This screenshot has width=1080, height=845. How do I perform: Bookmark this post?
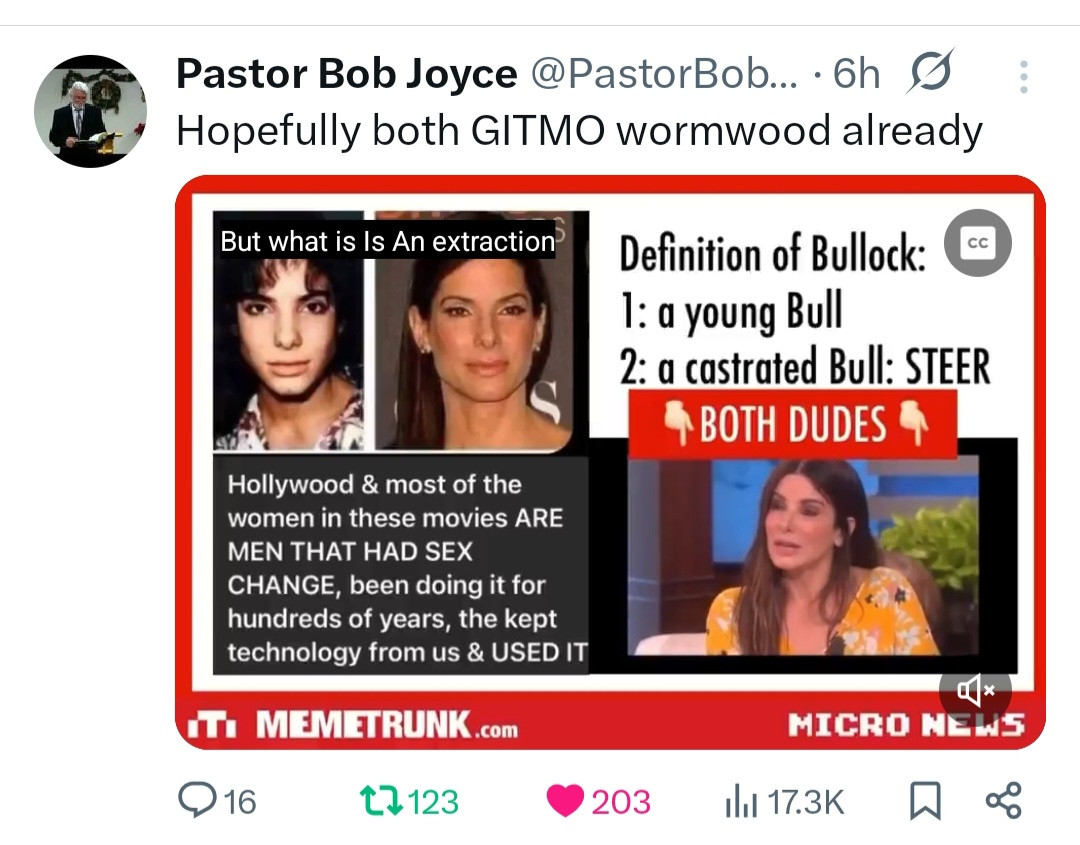click(925, 801)
